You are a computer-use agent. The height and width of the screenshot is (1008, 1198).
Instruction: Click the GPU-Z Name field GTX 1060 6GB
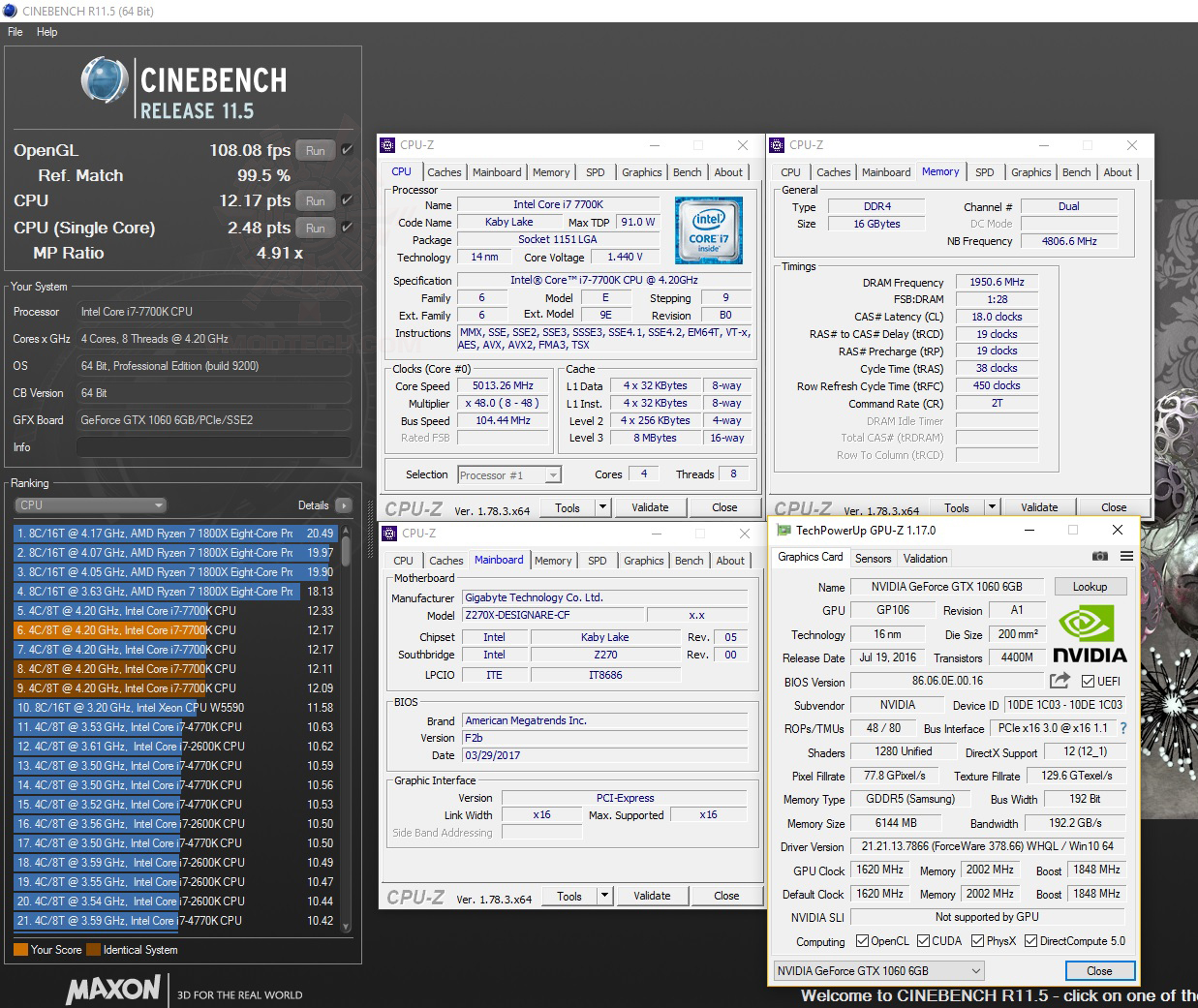click(946, 587)
